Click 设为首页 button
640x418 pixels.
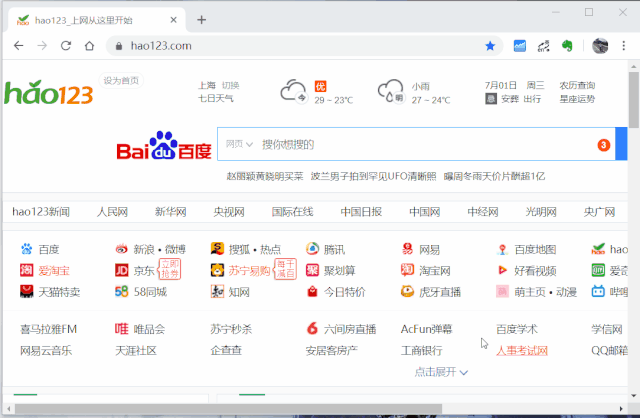point(121,80)
